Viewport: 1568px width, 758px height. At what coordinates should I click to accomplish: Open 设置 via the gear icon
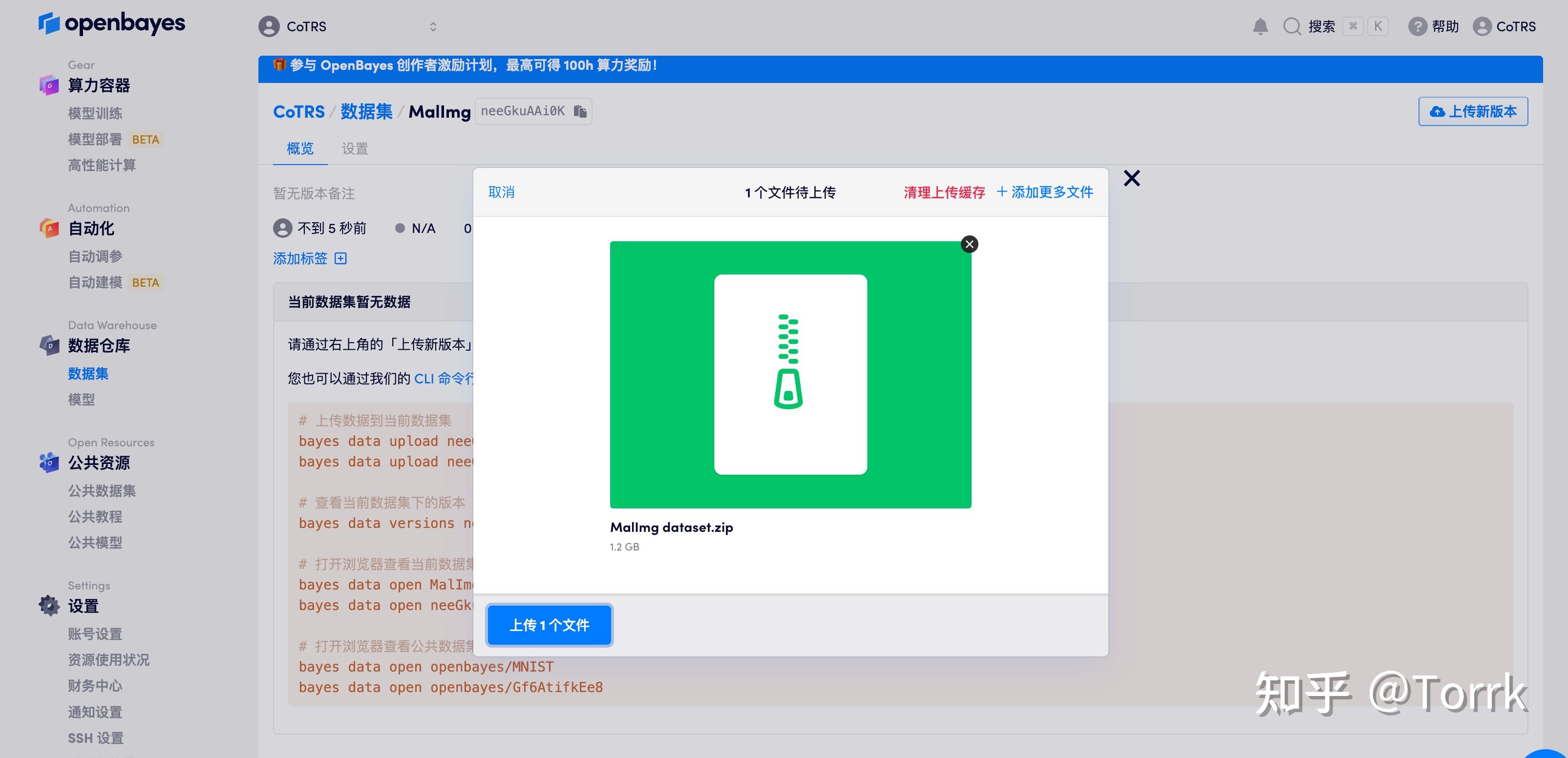tap(49, 605)
